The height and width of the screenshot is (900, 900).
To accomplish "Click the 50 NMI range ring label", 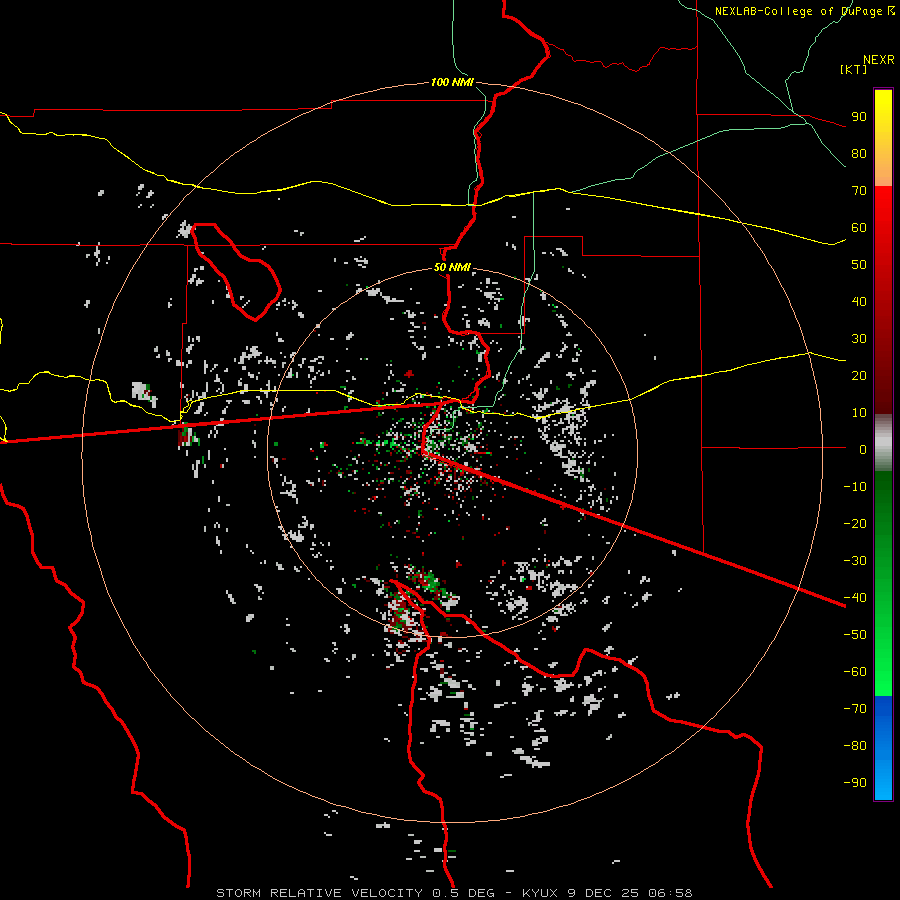I will click(x=452, y=267).
